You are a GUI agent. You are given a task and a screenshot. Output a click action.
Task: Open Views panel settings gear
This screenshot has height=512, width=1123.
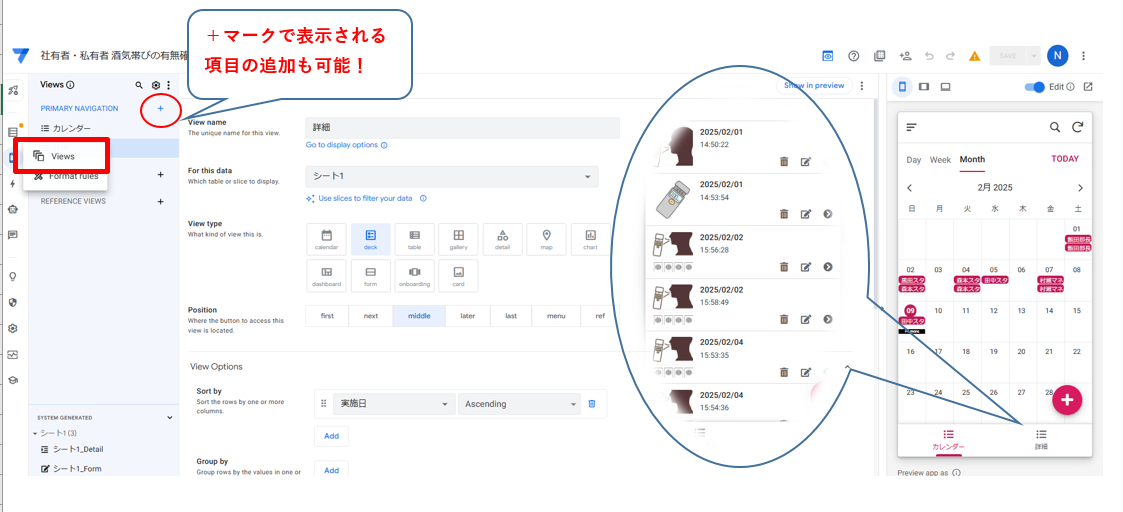tap(155, 84)
